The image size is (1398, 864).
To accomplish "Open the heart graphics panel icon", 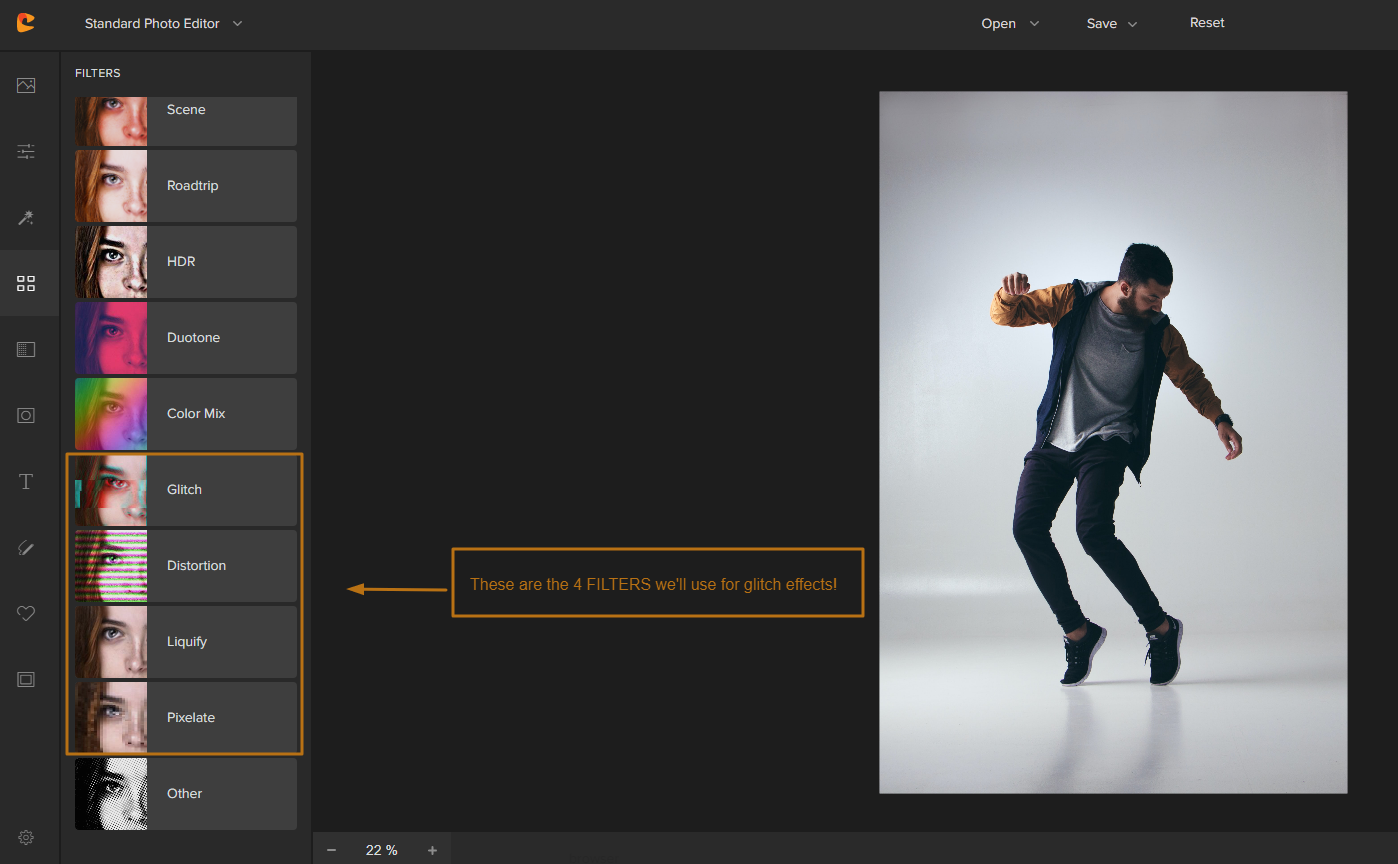I will 26,614.
